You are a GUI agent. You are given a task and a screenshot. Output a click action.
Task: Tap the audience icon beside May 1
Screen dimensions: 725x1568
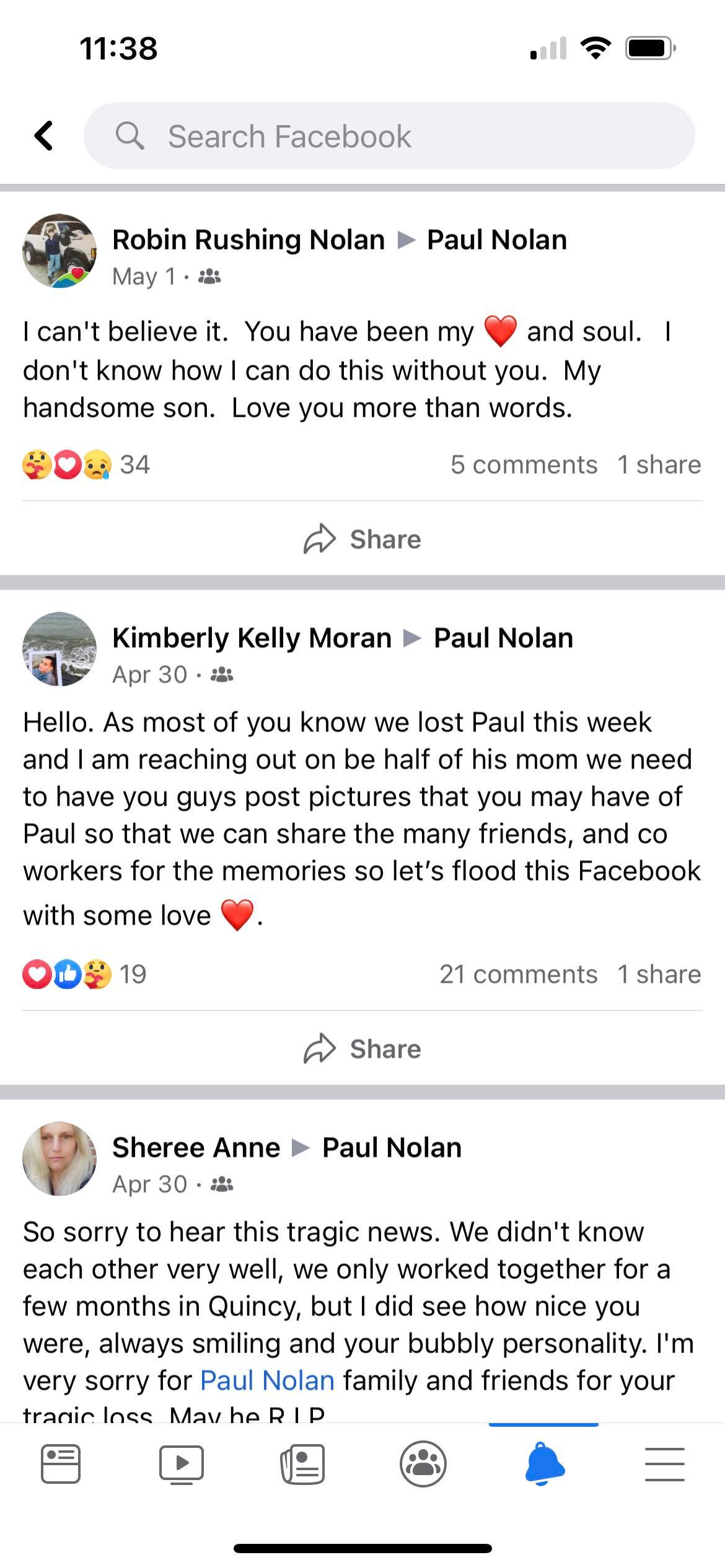[209, 276]
